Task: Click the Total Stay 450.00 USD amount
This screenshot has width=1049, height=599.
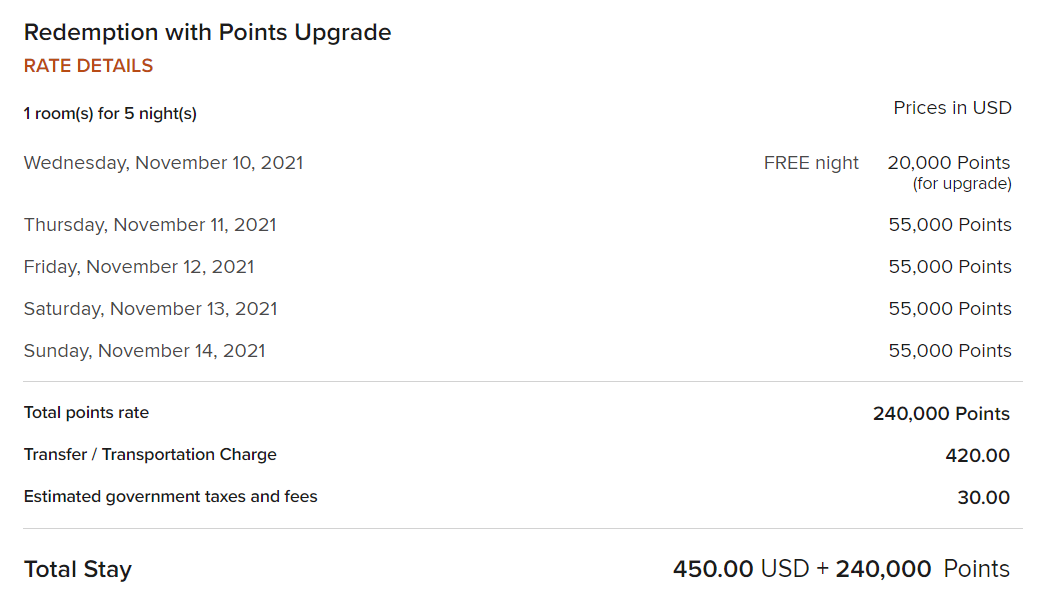Action: tap(741, 569)
